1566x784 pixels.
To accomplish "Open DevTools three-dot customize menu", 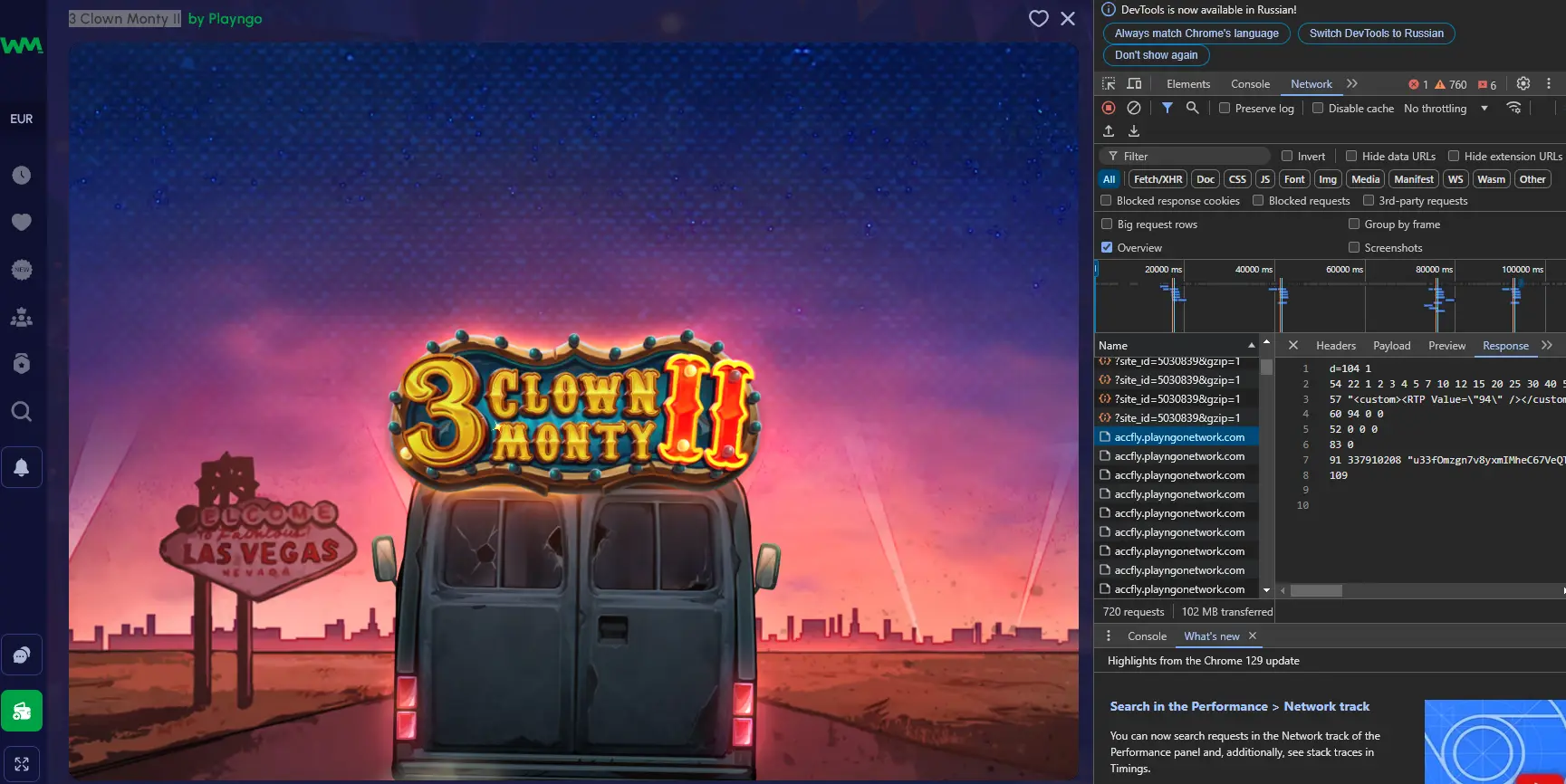I will (x=1549, y=83).
